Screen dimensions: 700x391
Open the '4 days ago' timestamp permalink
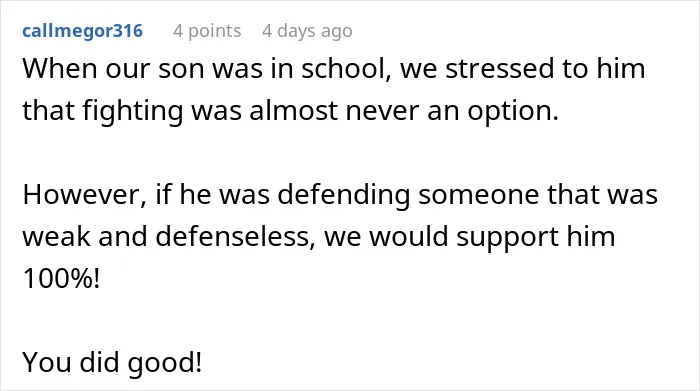tap(307, 31)
